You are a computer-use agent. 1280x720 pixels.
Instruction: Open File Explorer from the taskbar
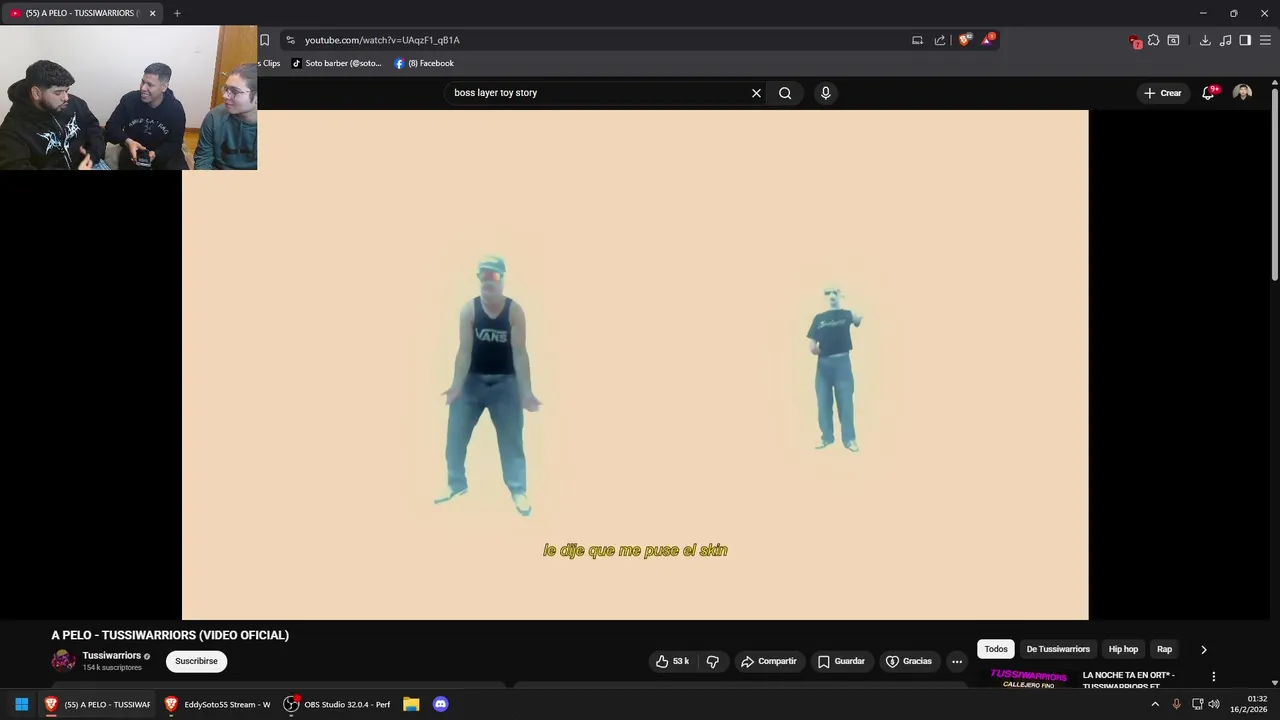point(411,704)
